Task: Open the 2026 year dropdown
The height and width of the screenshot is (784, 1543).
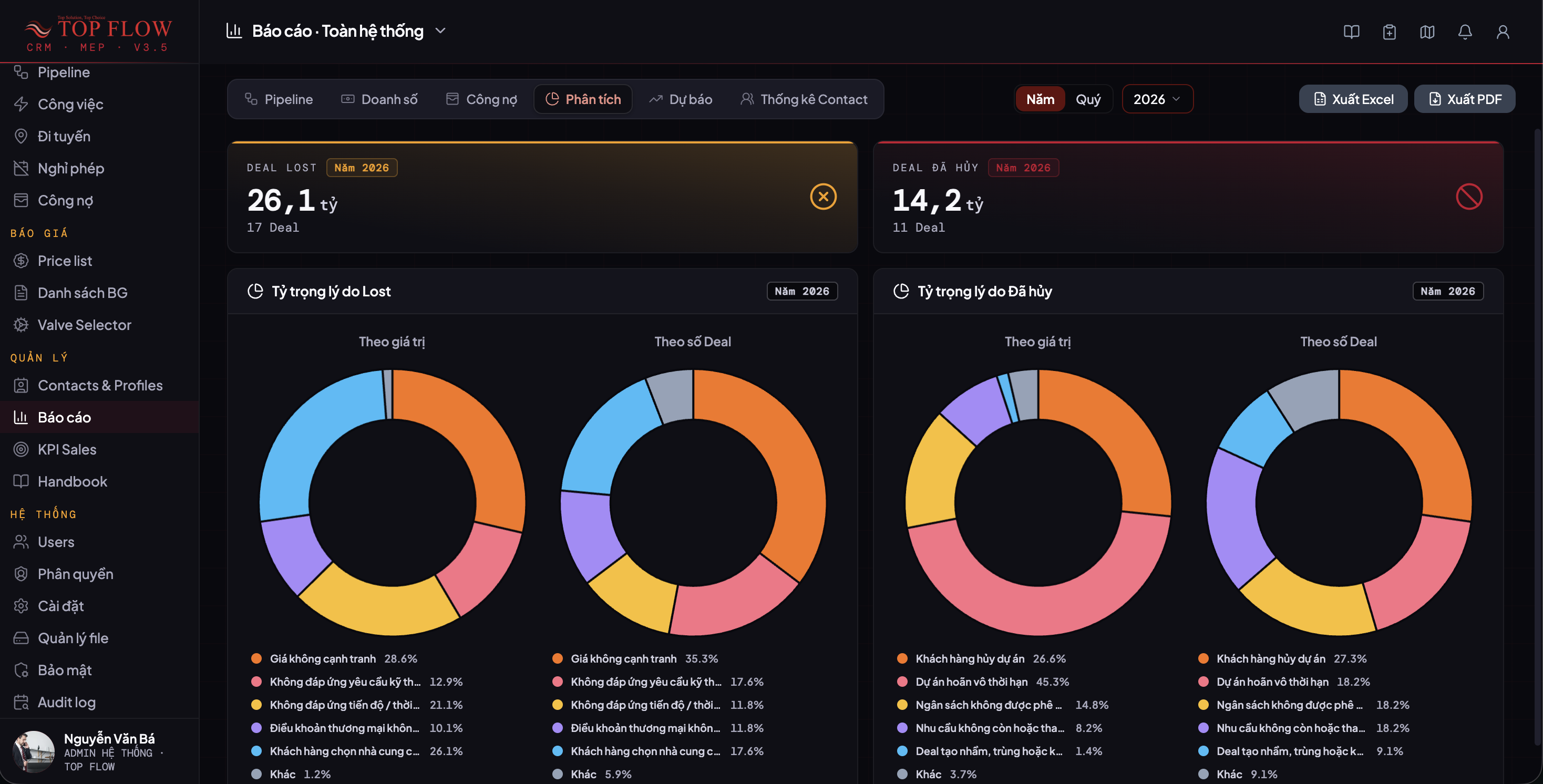Action: pos(1157,99)
